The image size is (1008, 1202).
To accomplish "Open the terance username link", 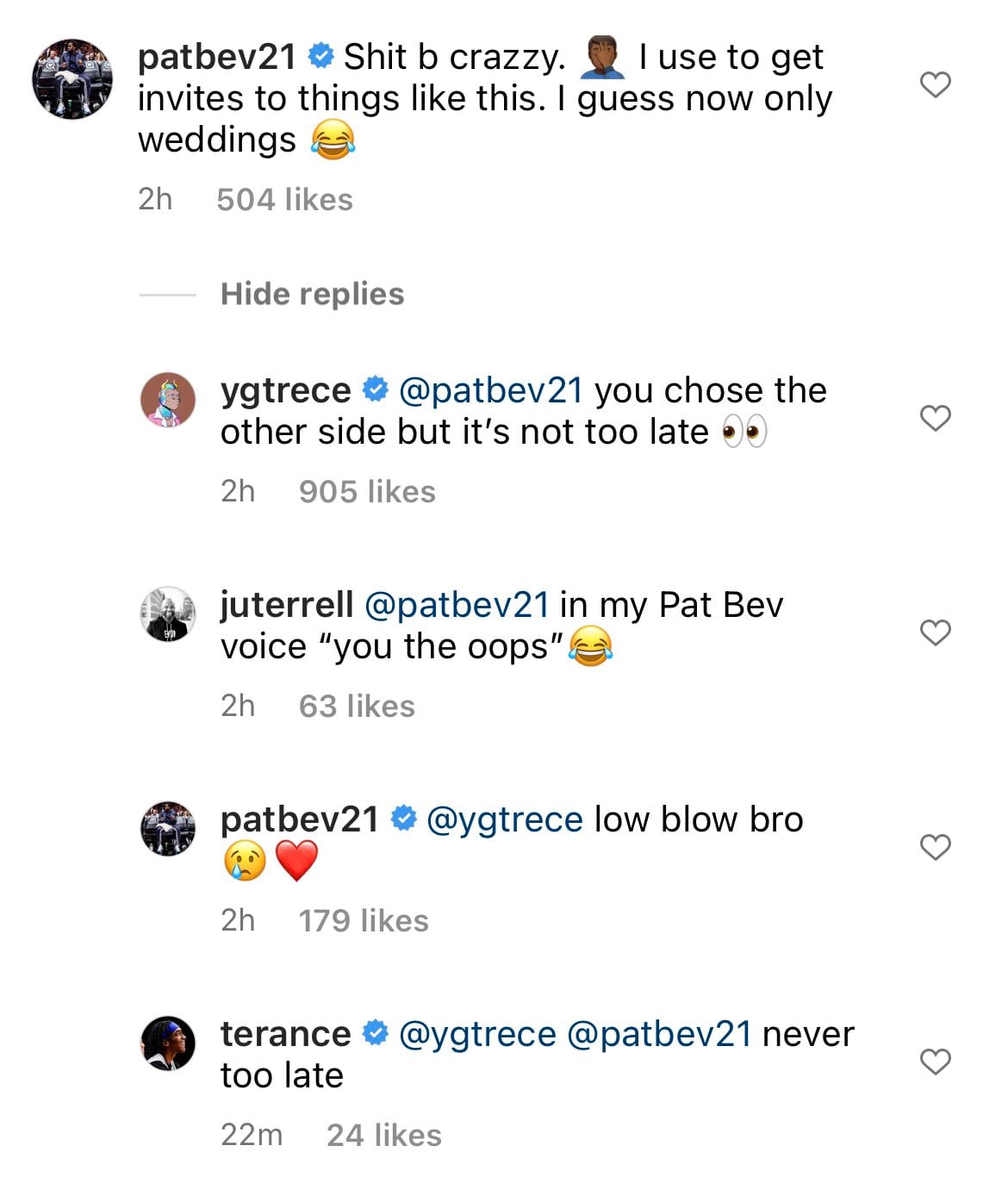I will click(x=285, y=1034).
